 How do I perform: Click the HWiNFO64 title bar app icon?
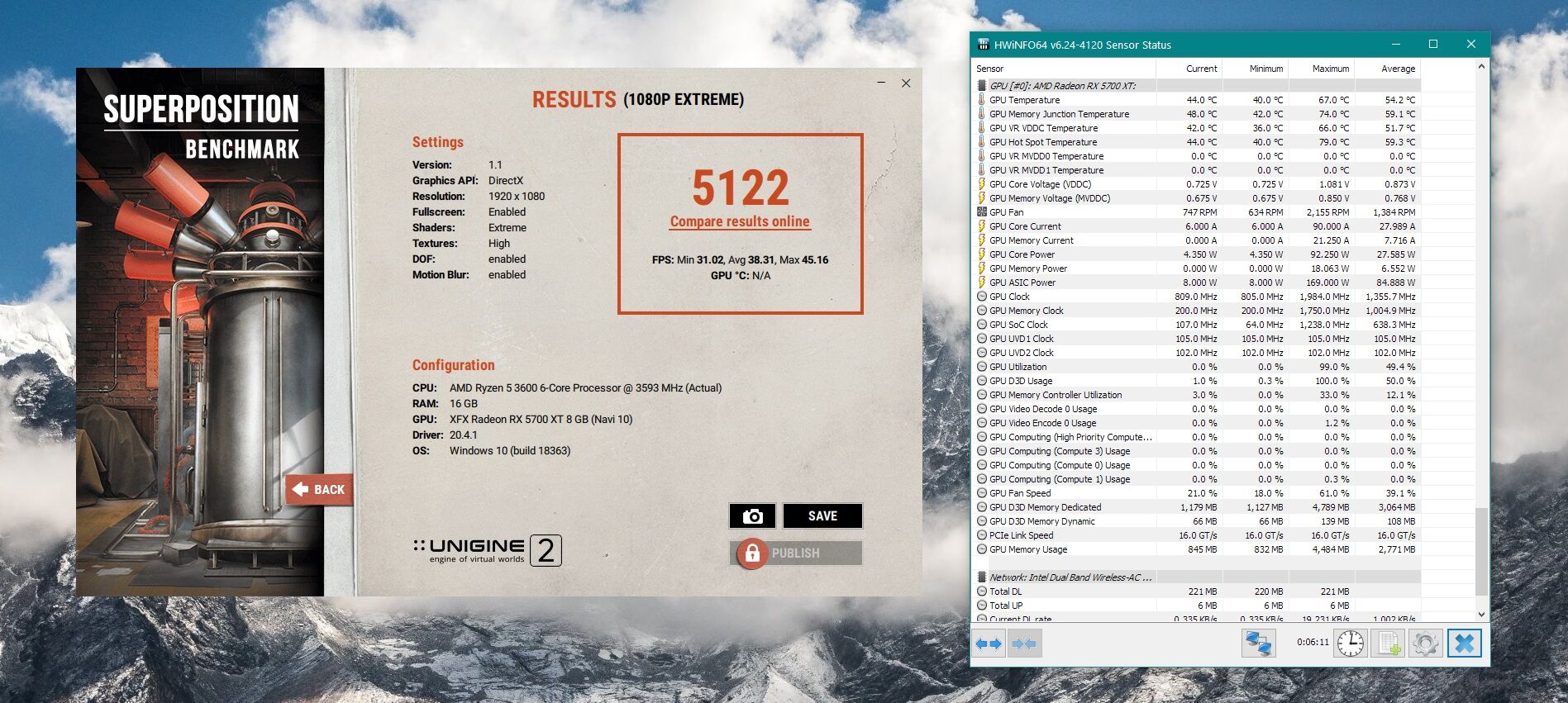click(984, 45)
